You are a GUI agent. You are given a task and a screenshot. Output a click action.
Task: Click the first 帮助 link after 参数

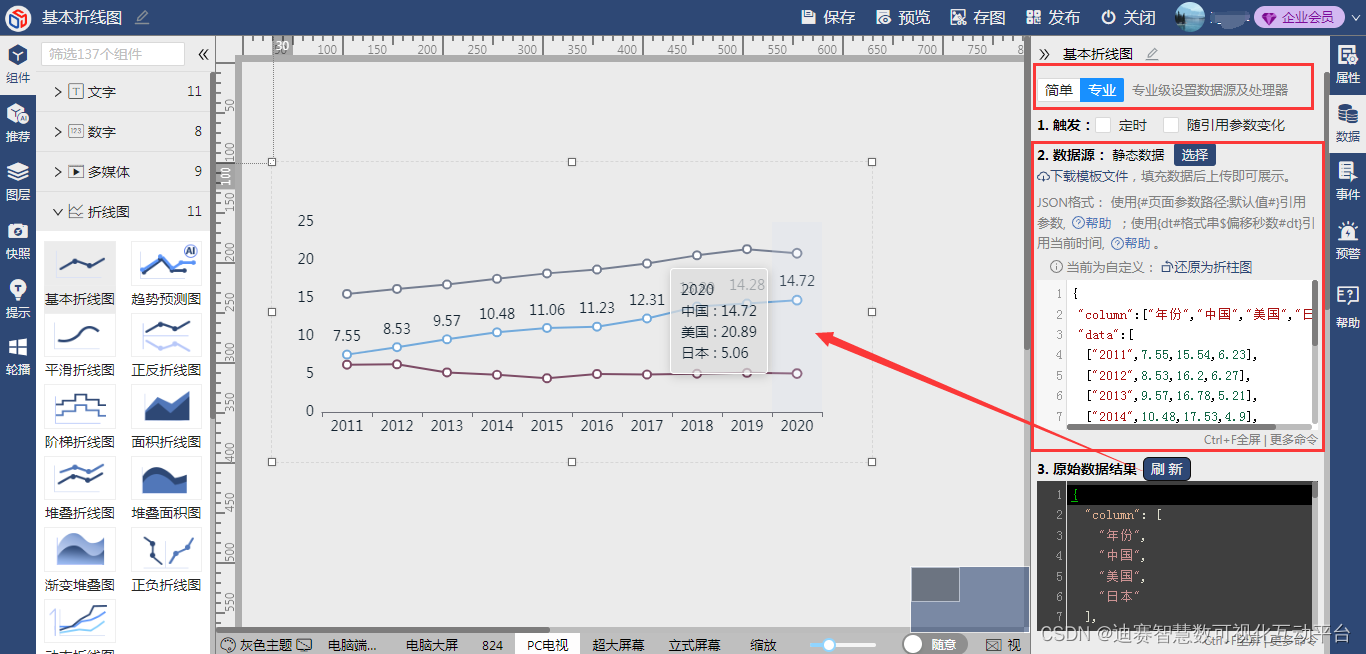1091,222
